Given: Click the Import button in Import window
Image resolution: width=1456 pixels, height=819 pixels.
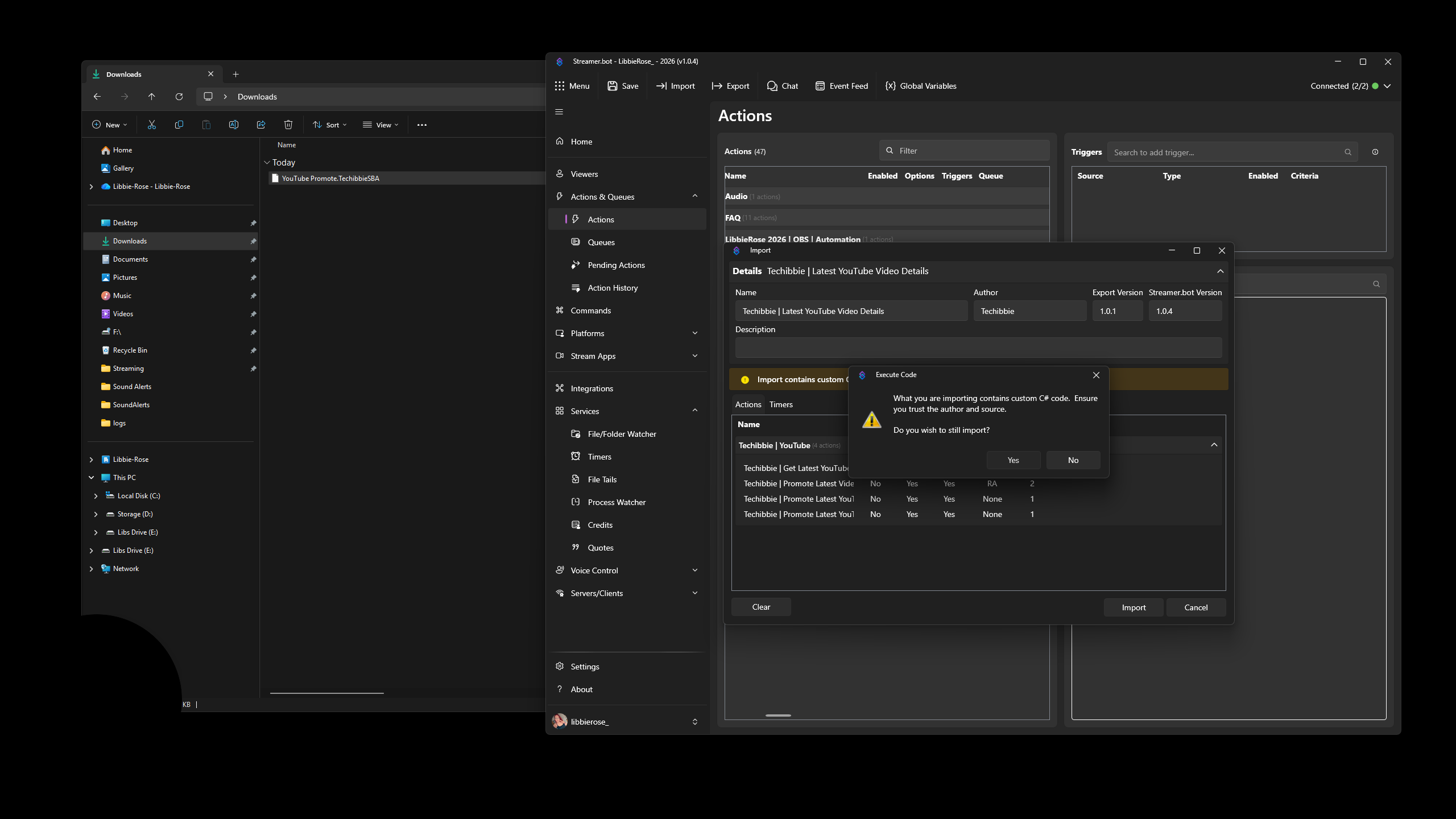Looking at the screenshot, I should (1134, 607).
